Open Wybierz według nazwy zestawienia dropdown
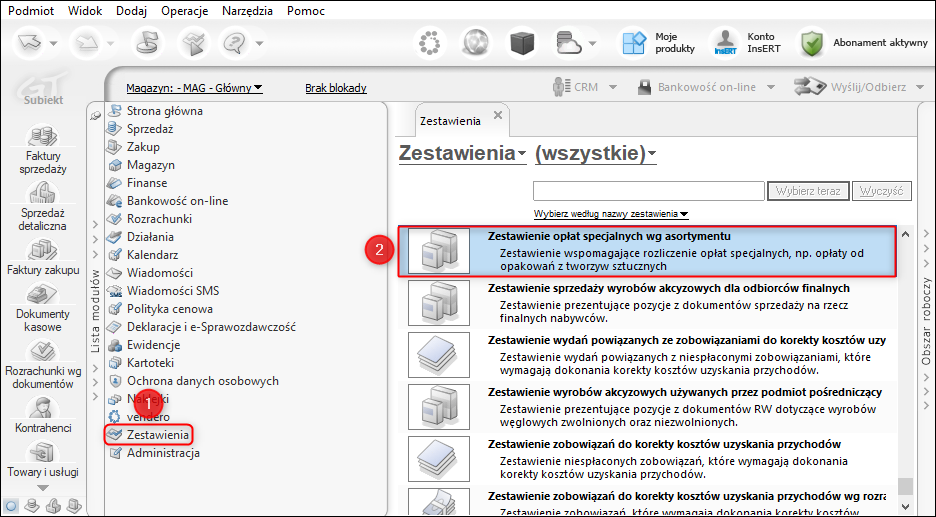The image size is (936, 517). pos(611,214)
